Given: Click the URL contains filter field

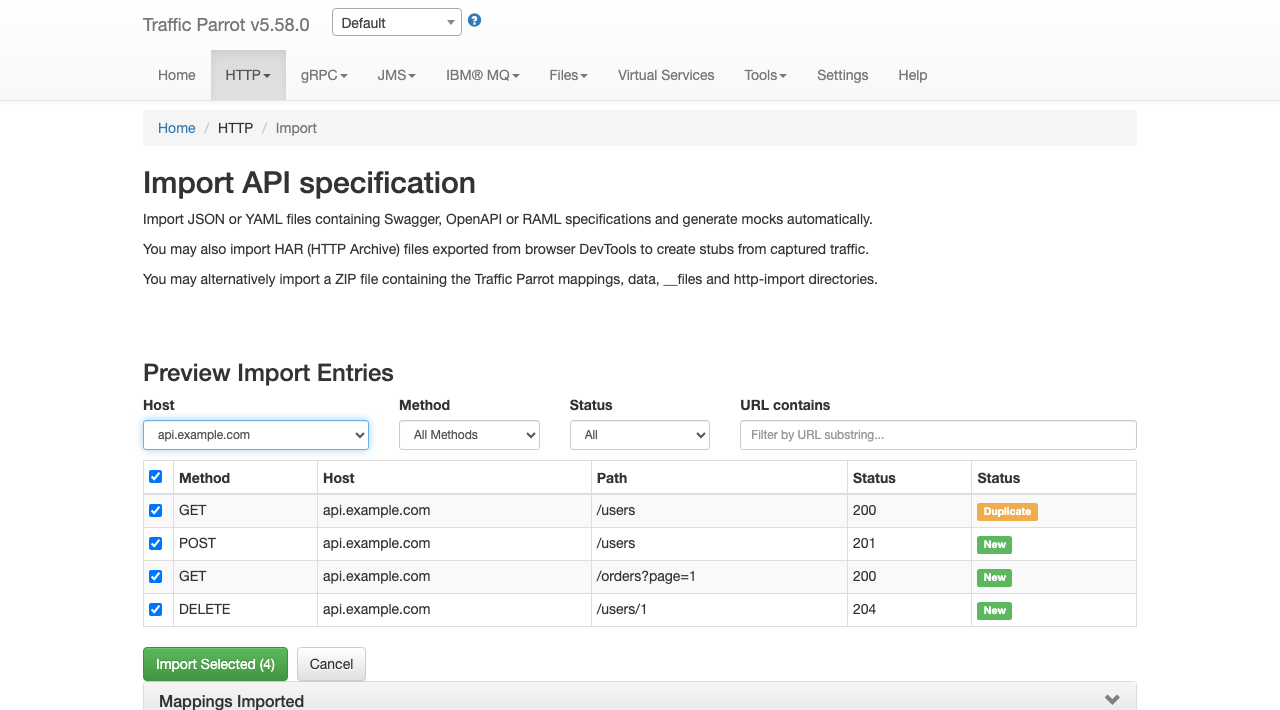Looking at the screenshot, I should [x=938, y=435].
